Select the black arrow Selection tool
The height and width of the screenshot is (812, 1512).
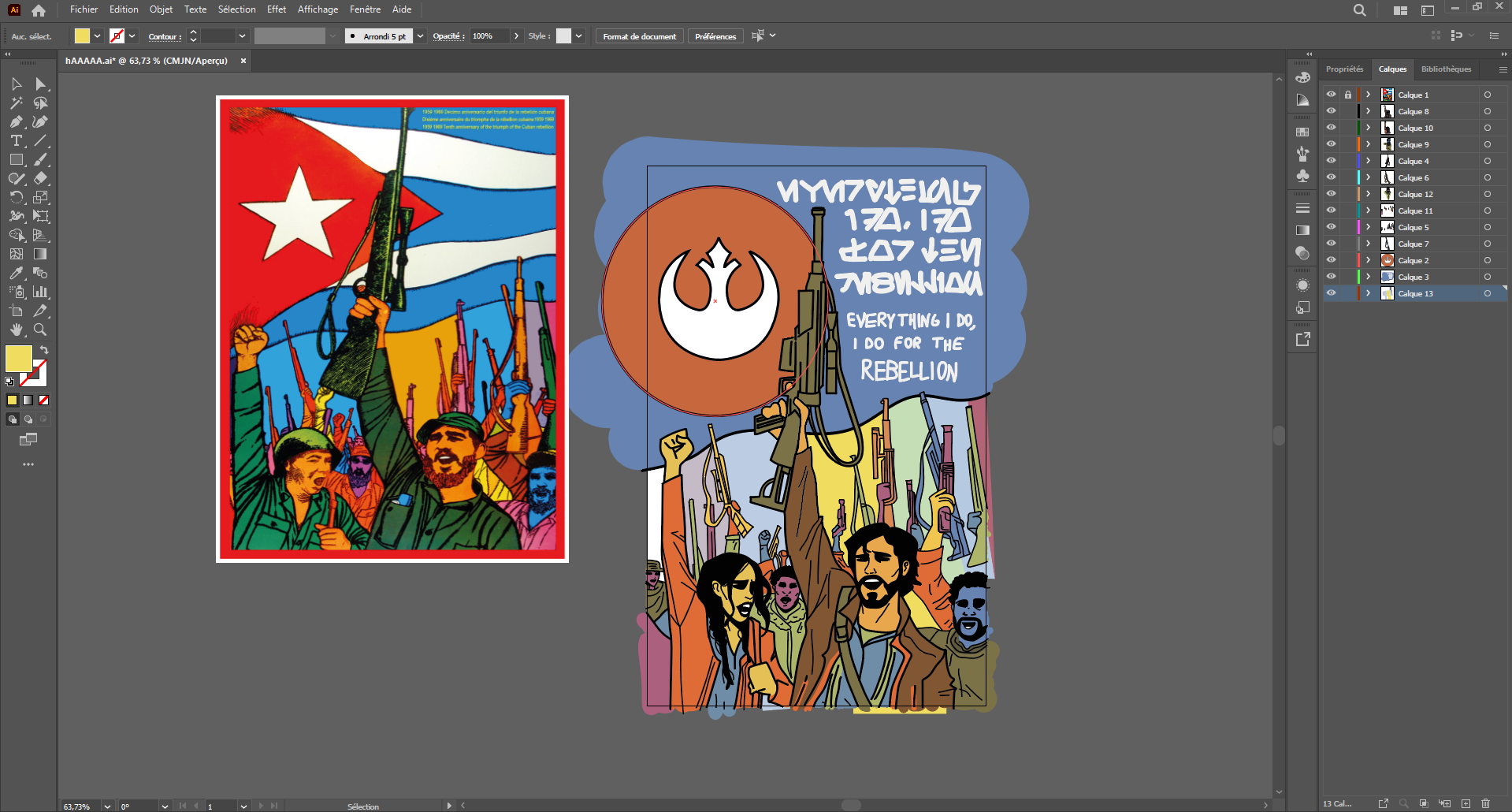tap(17, 84)
